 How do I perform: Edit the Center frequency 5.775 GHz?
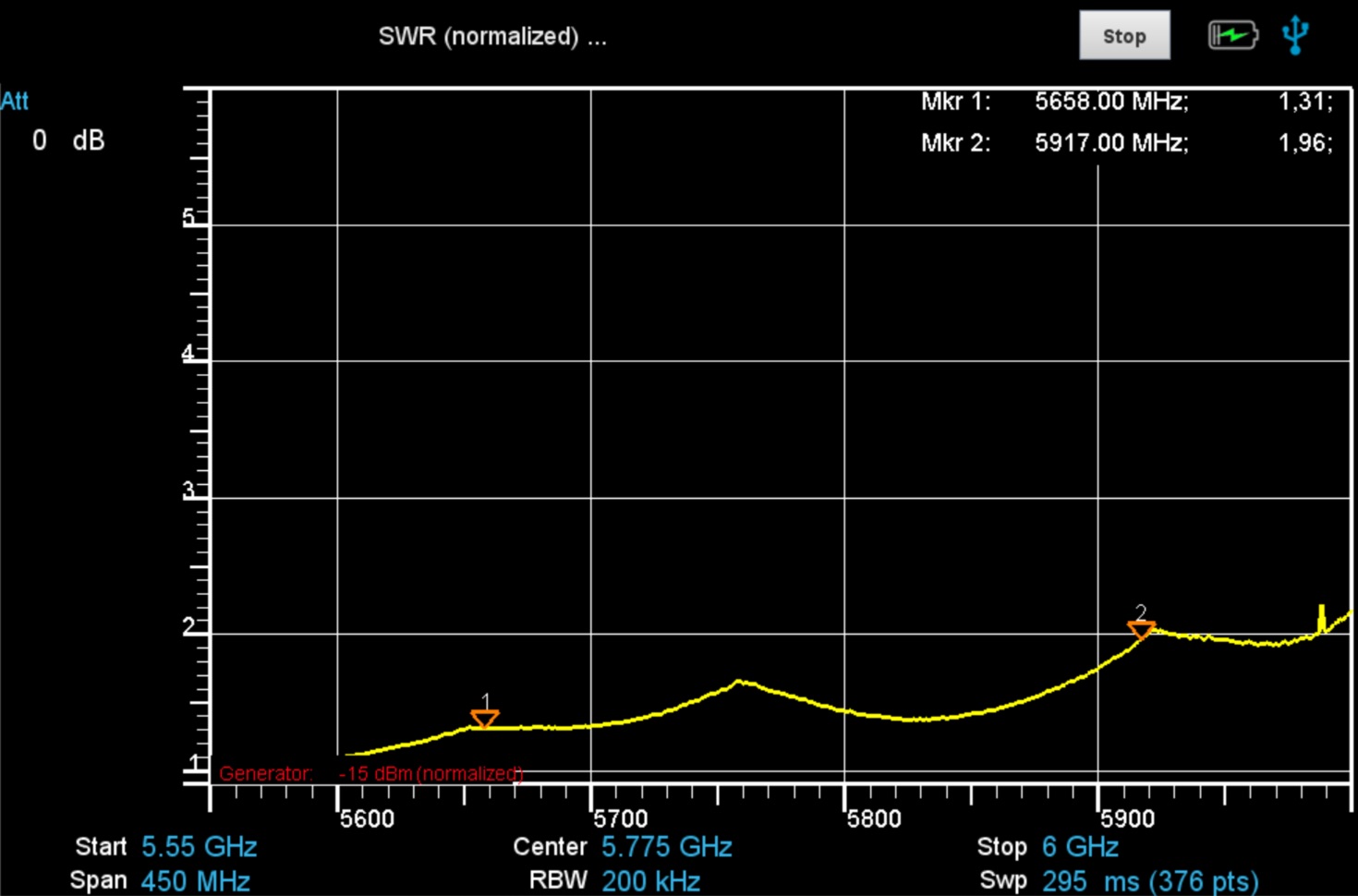click(x=666, y=847)
